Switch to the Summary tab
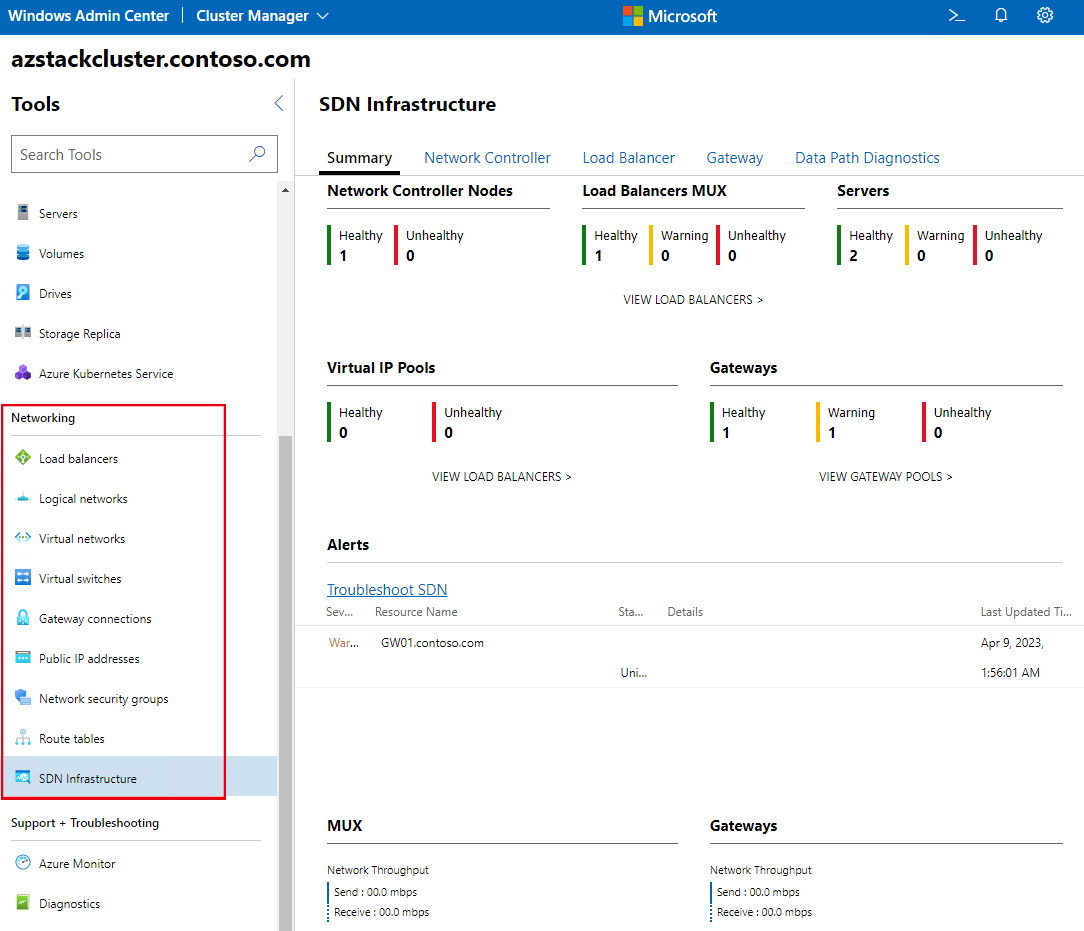Screen dimensions: 1084x931 (x=359, y=158)
